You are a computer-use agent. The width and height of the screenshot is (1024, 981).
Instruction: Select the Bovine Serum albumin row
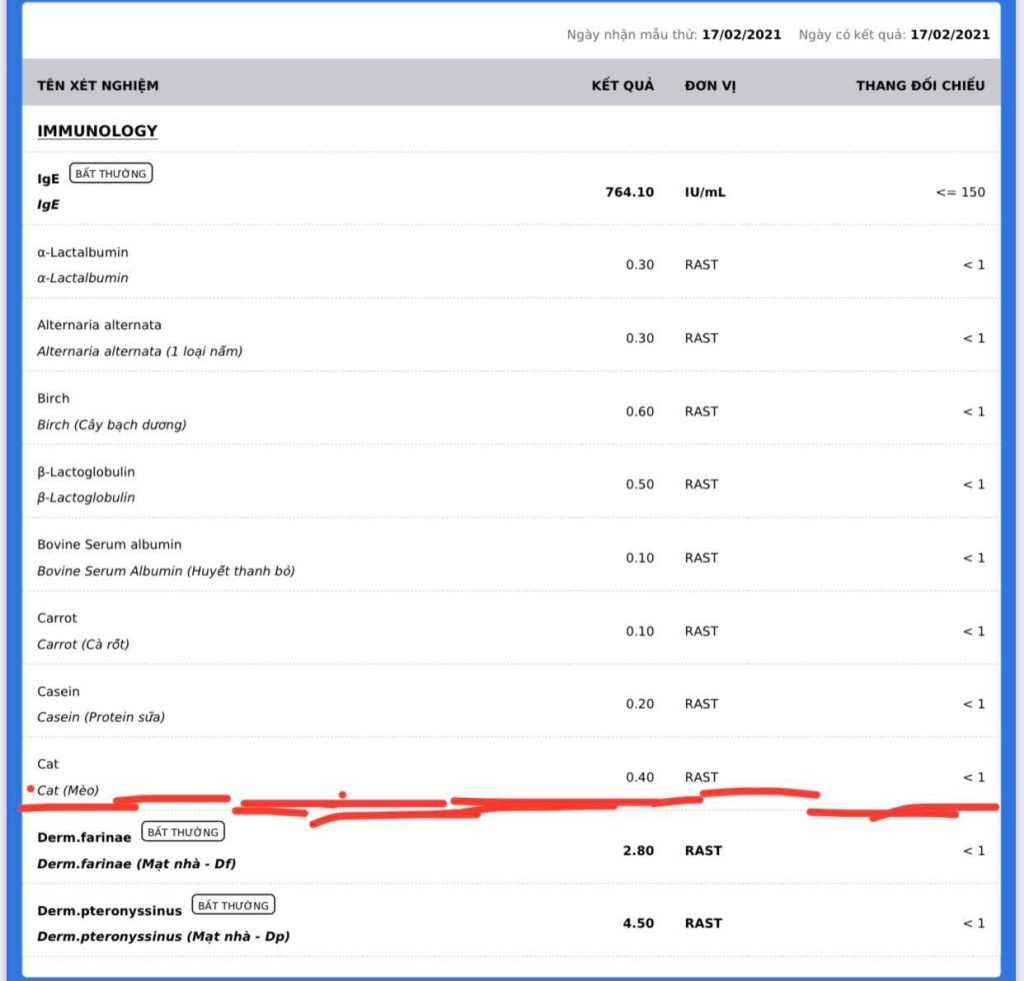[109, 545]
